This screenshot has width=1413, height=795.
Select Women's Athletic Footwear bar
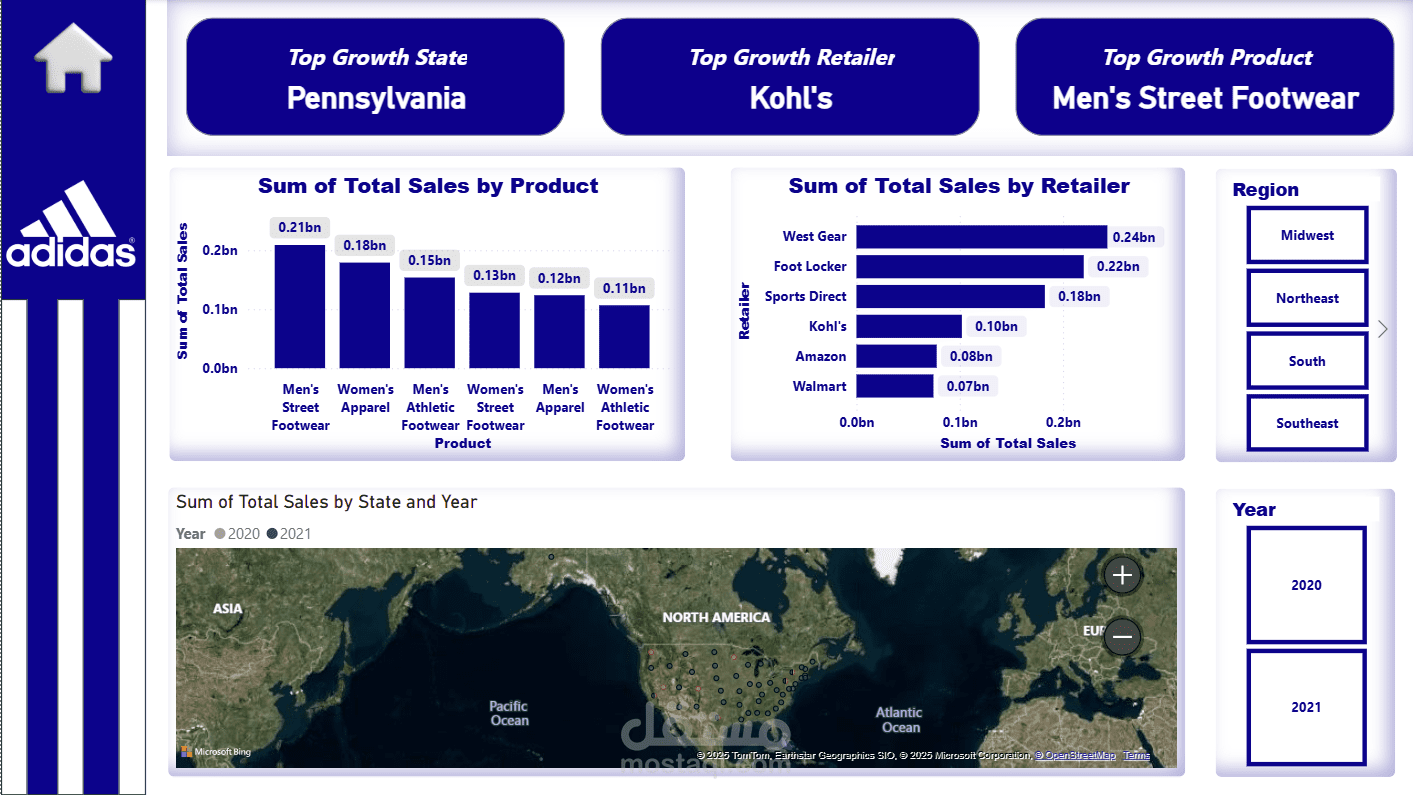coord(624,336)
